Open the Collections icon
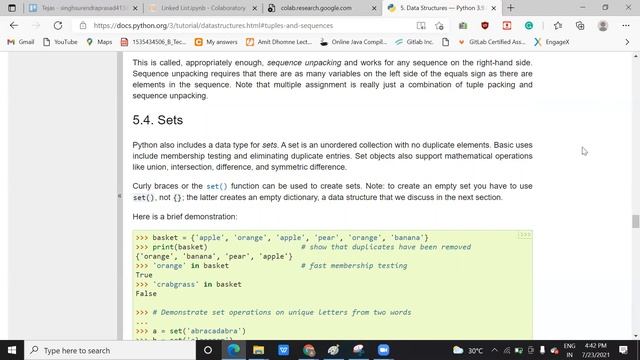 (x=580, y=25)
